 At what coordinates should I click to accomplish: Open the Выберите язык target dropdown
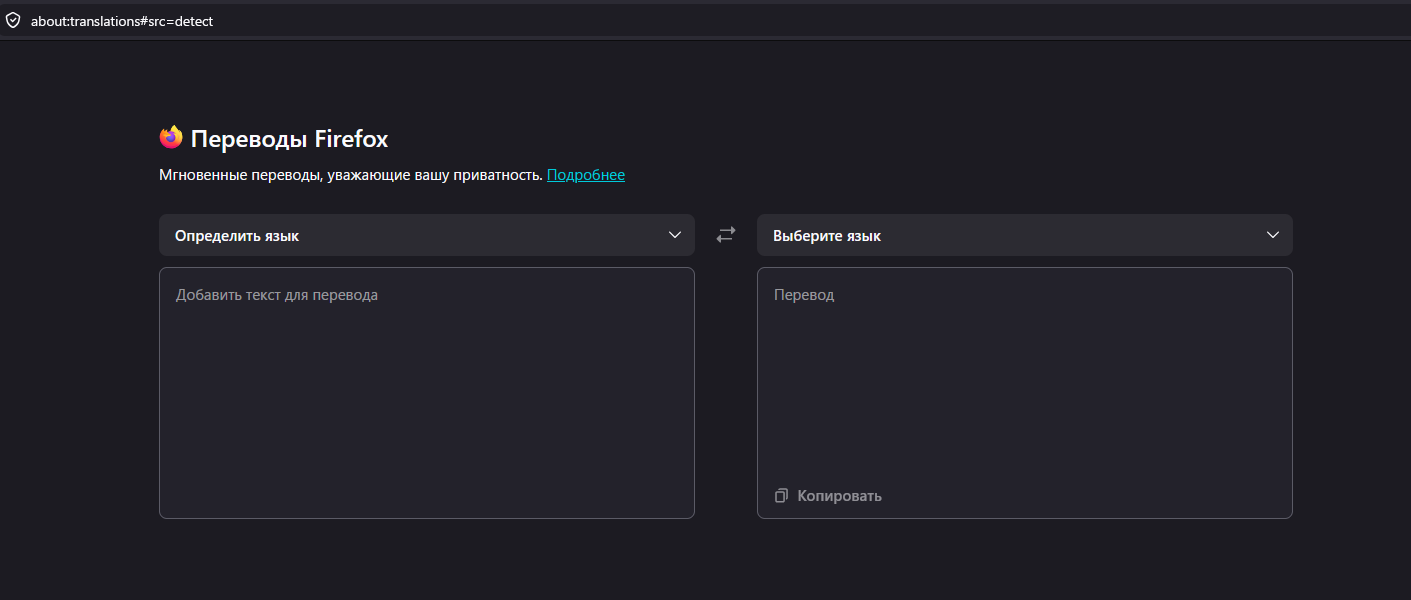point(1025,235)
